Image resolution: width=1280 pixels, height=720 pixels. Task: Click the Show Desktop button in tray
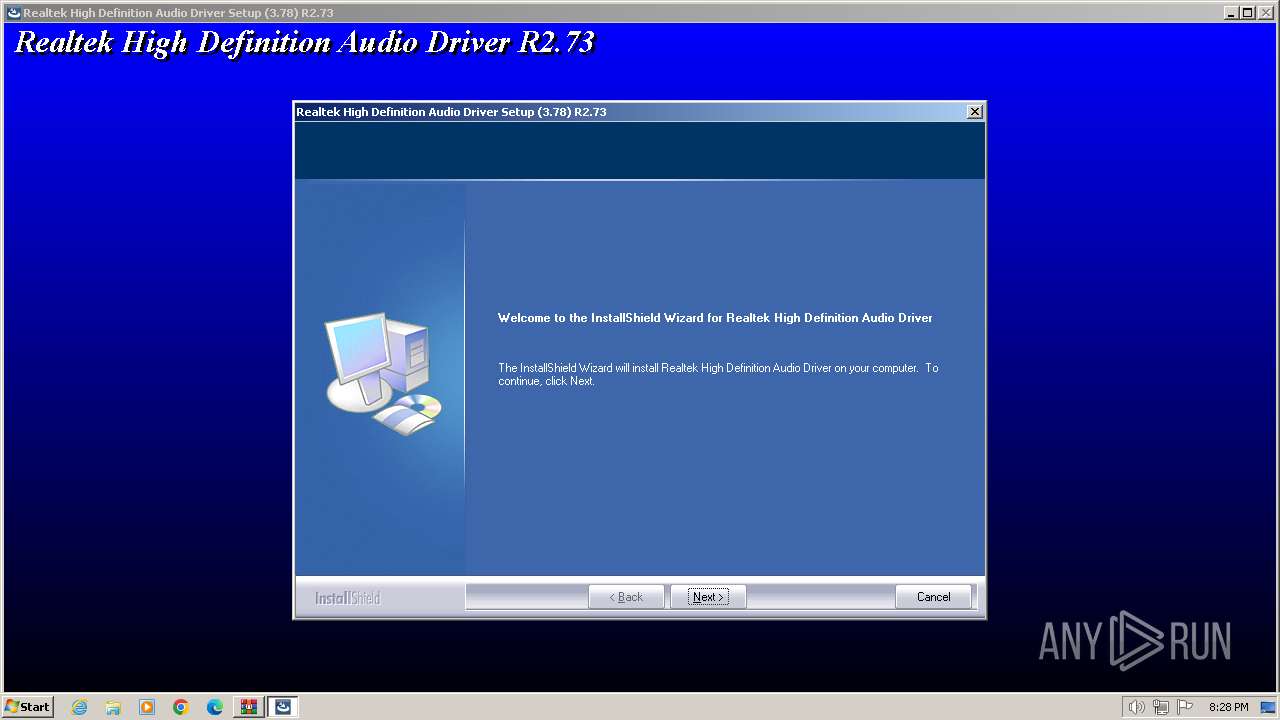pyautogui.click(x=1268, y=707)
